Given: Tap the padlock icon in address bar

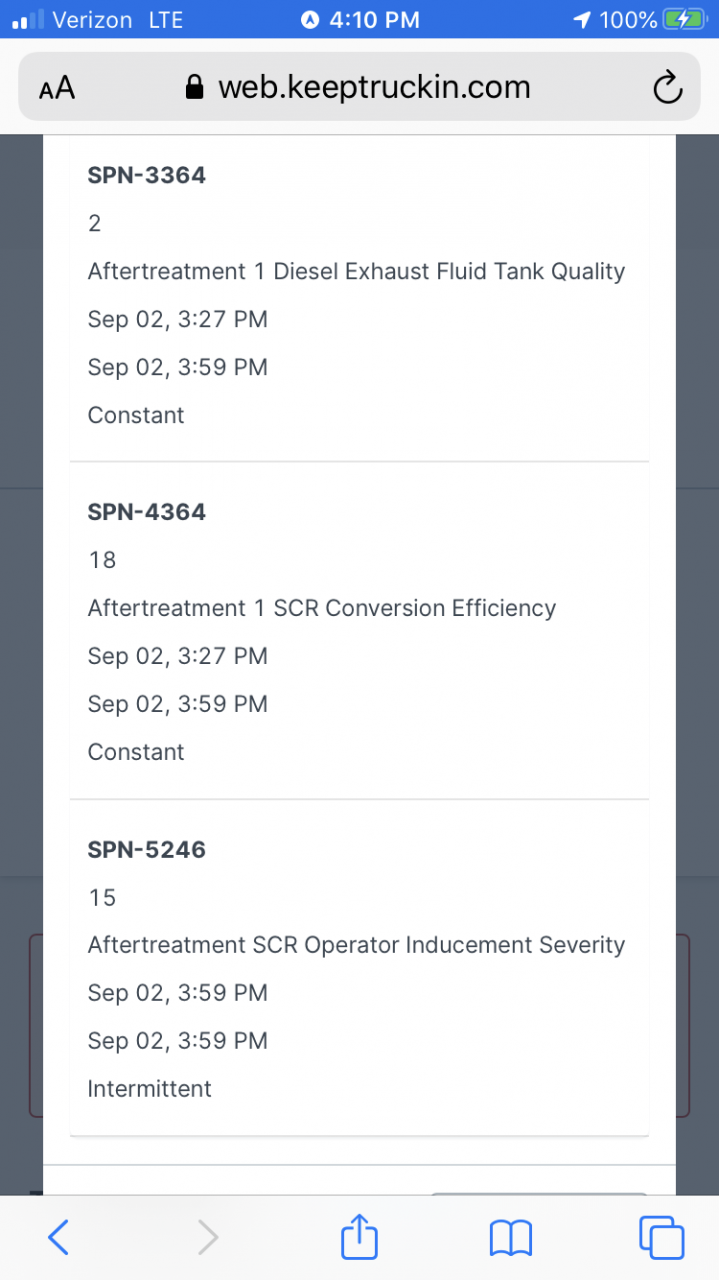Looking at the screenshot, I should [x=196, y=88].
